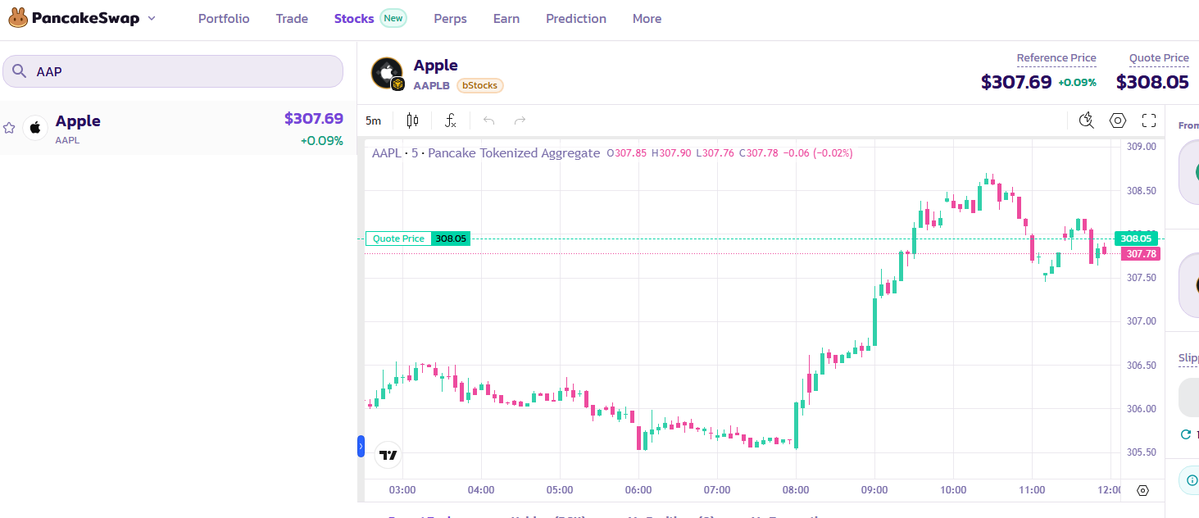Click the Quote Price chart line label
Screen dimensions: 1199x518
398,239
